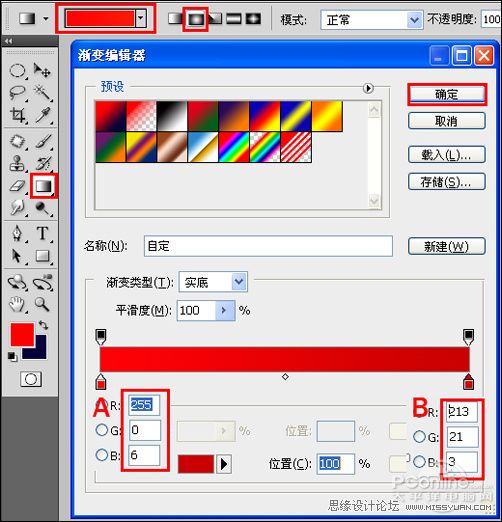The height and width of the screenshot is (522, 502).
Task: Choose radial gradient style
Action: (195, 19)
